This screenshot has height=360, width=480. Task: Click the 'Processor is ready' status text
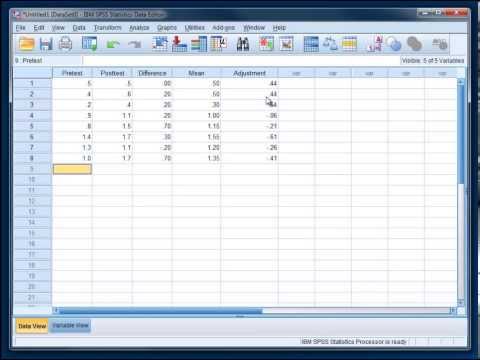(354, 342)
